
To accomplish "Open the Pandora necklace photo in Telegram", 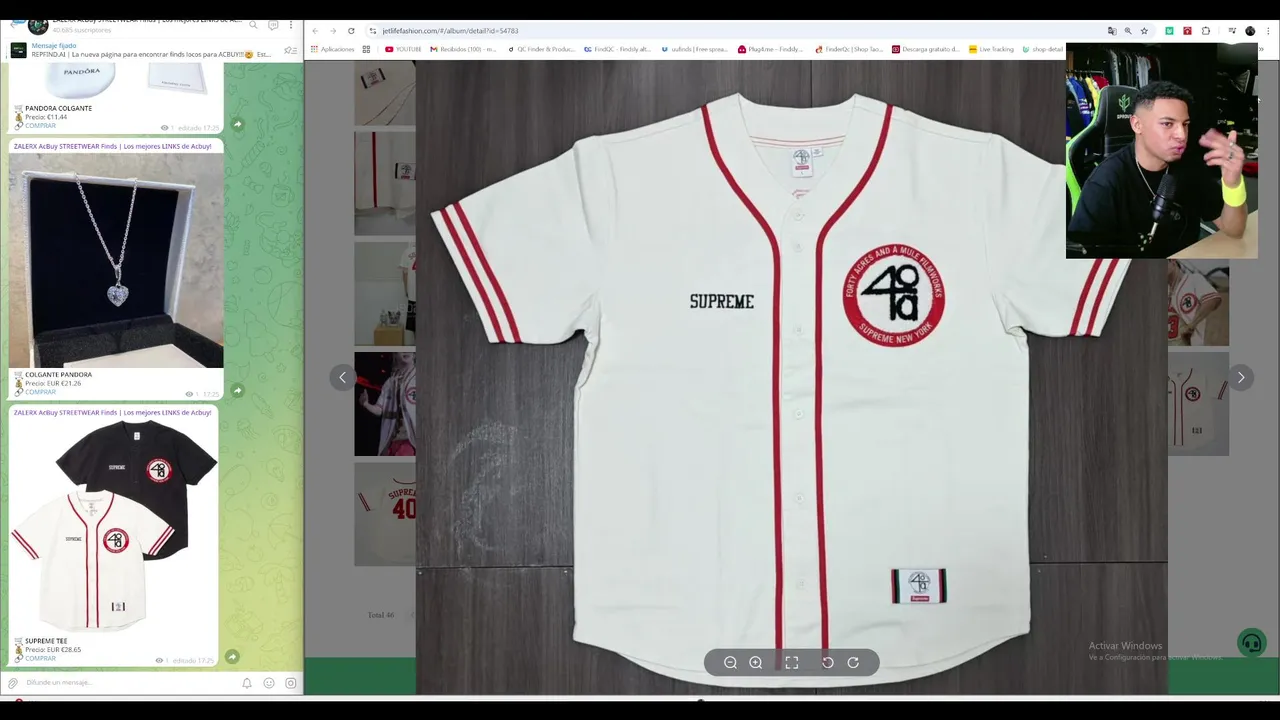I will [116, 260].
